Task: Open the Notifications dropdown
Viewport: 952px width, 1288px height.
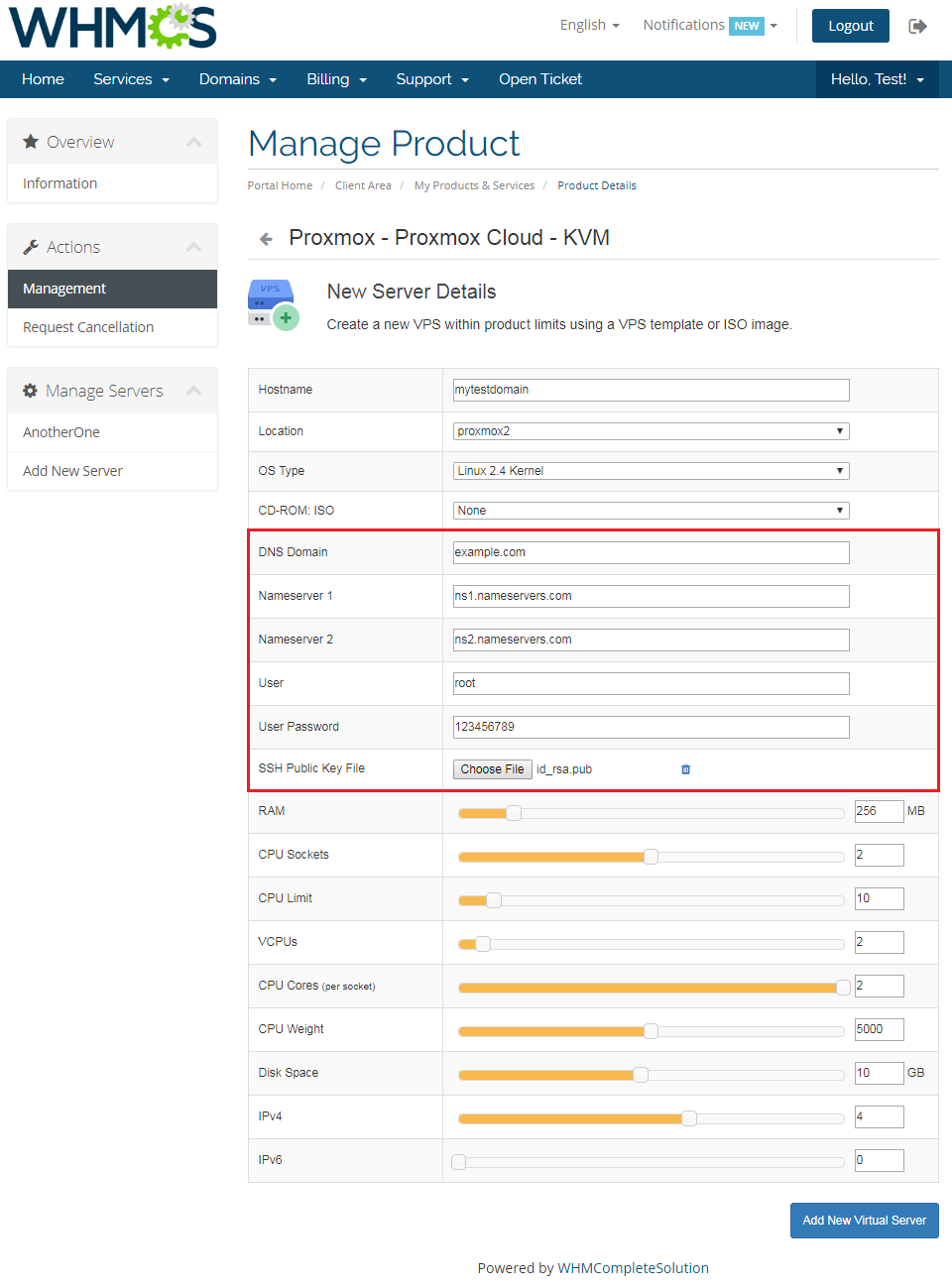Action: click(710, 25)
